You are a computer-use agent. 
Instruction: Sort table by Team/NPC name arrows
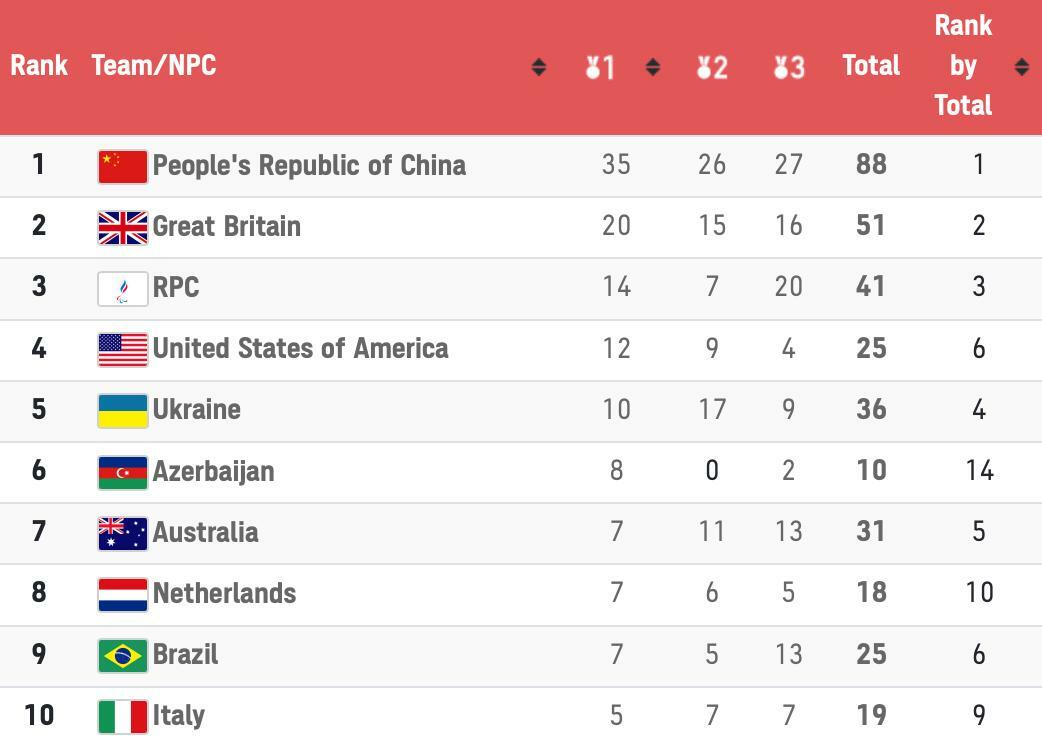[x=538, y=67]
